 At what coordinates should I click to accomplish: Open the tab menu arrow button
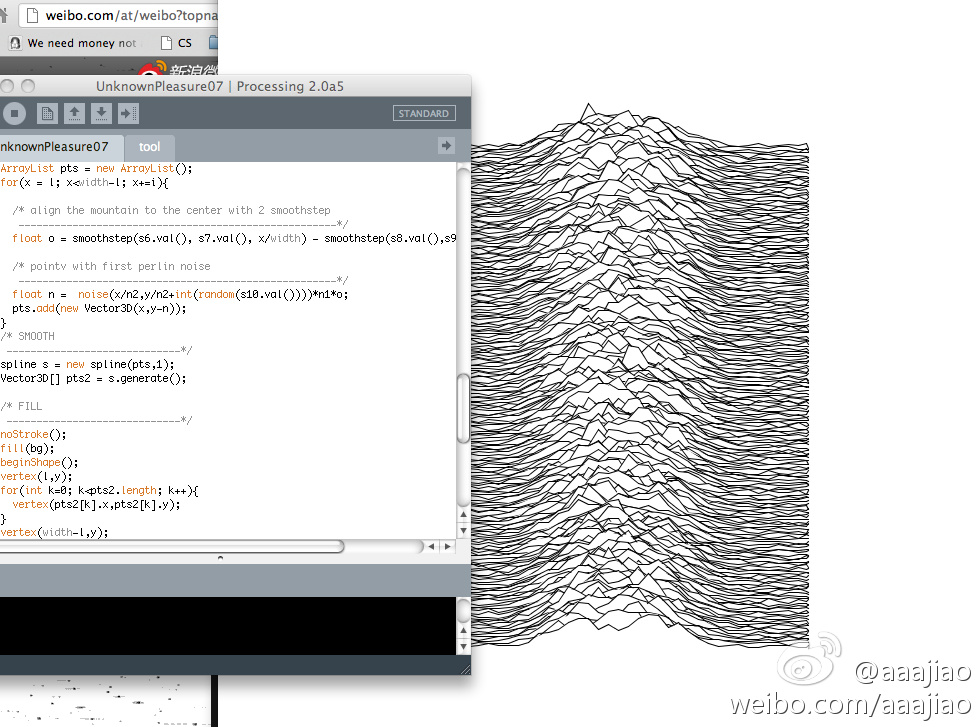[446, 146]
